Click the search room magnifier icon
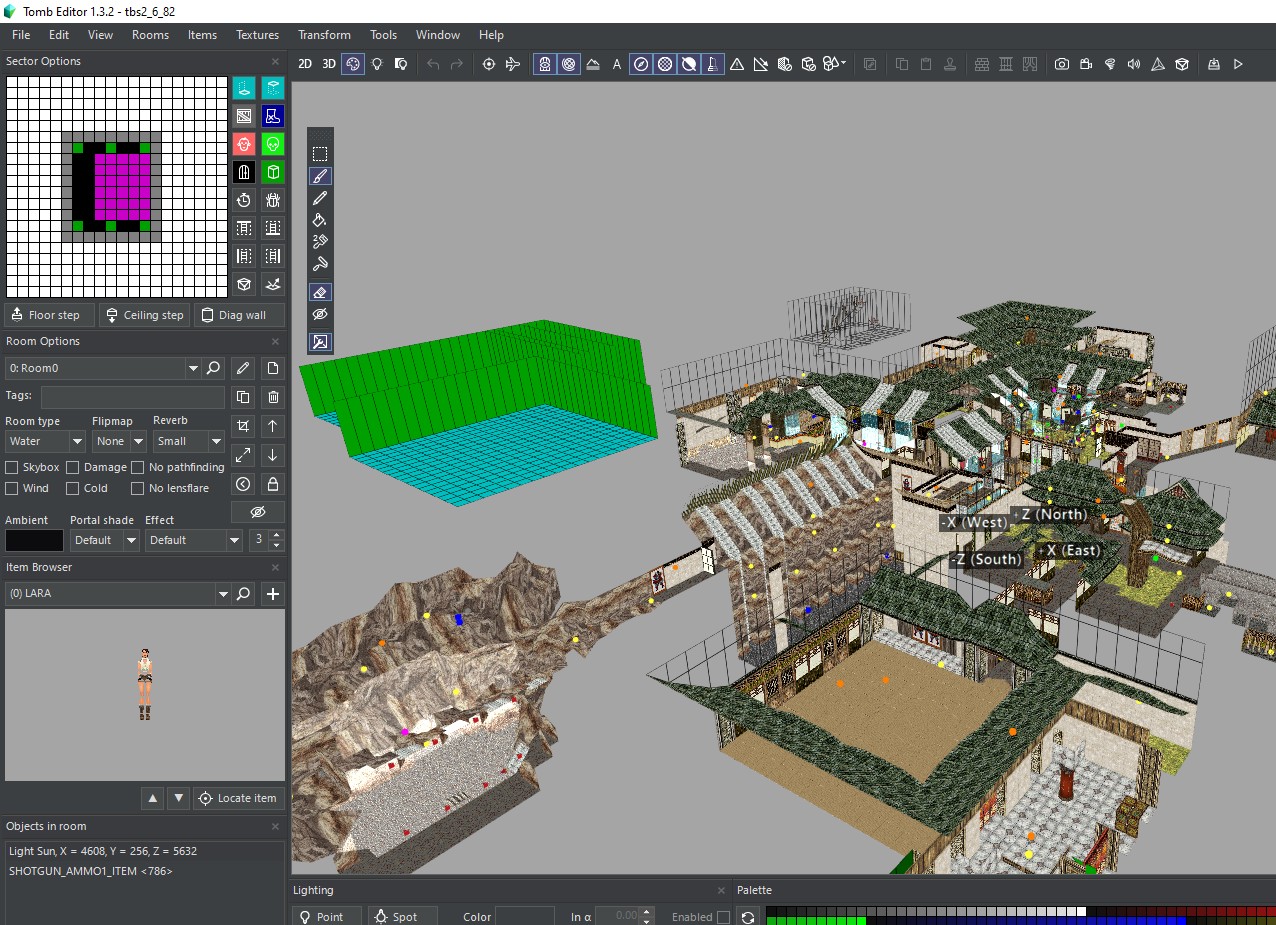Image resolution: width=1276 pixels, height=925 pixels. coord(213,368)
